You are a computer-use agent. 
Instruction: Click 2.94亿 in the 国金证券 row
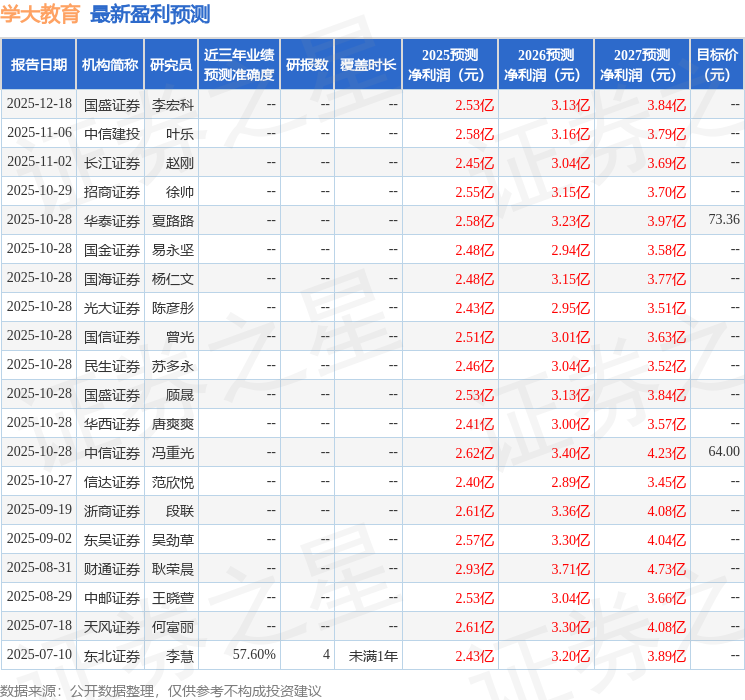tap(571, 250)
